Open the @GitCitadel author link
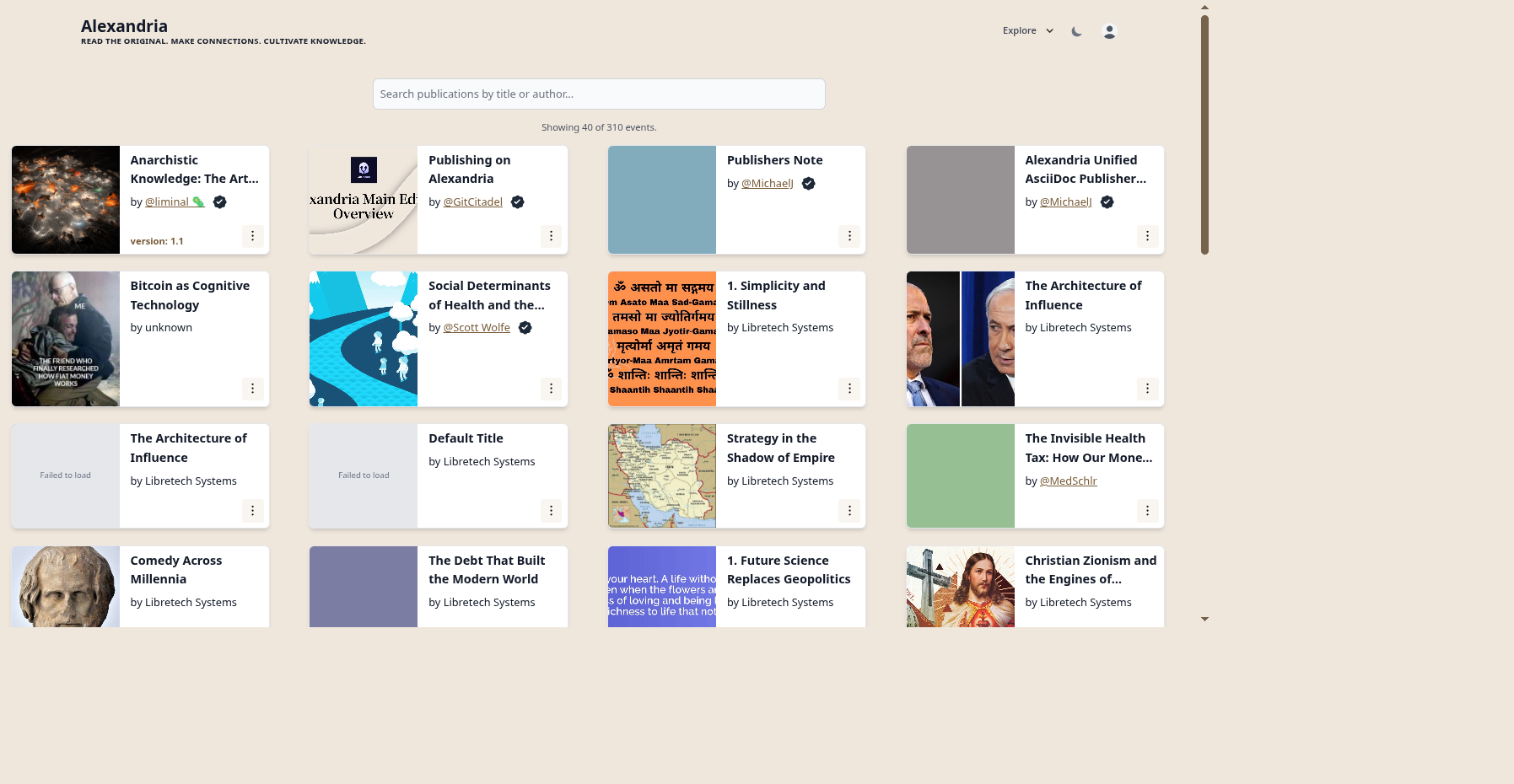Screen dimensions: 1514x784 (472, 202)
